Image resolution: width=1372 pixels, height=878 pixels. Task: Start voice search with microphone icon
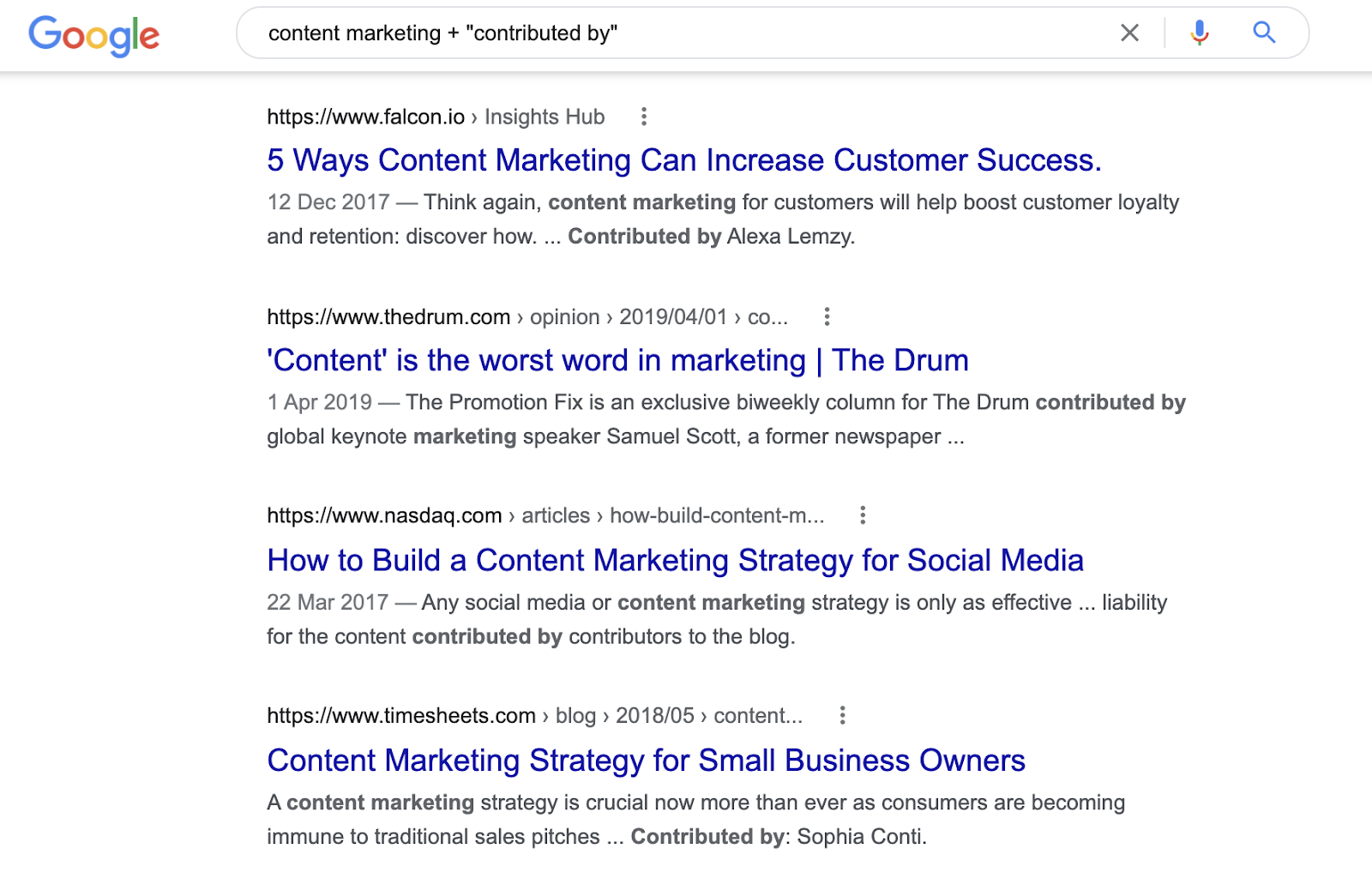pyautogui.click(x=1200, y=33)
